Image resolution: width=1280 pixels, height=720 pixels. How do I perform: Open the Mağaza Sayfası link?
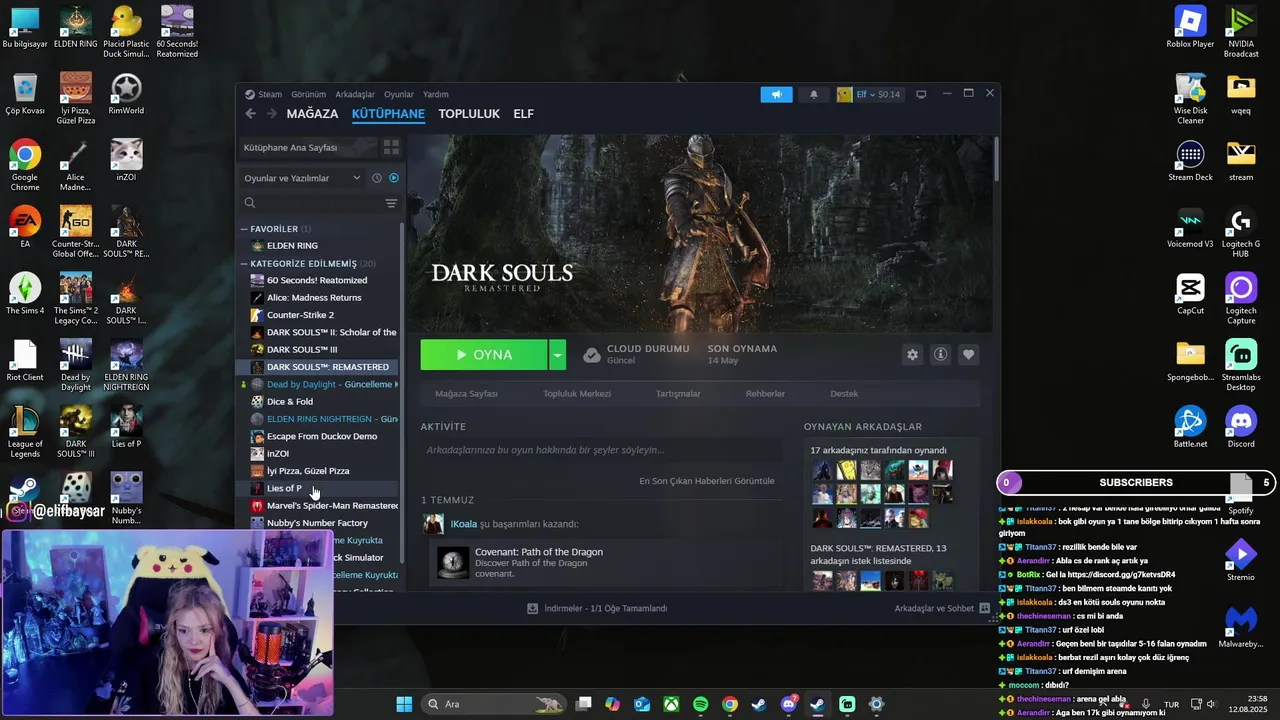(466, 394)
